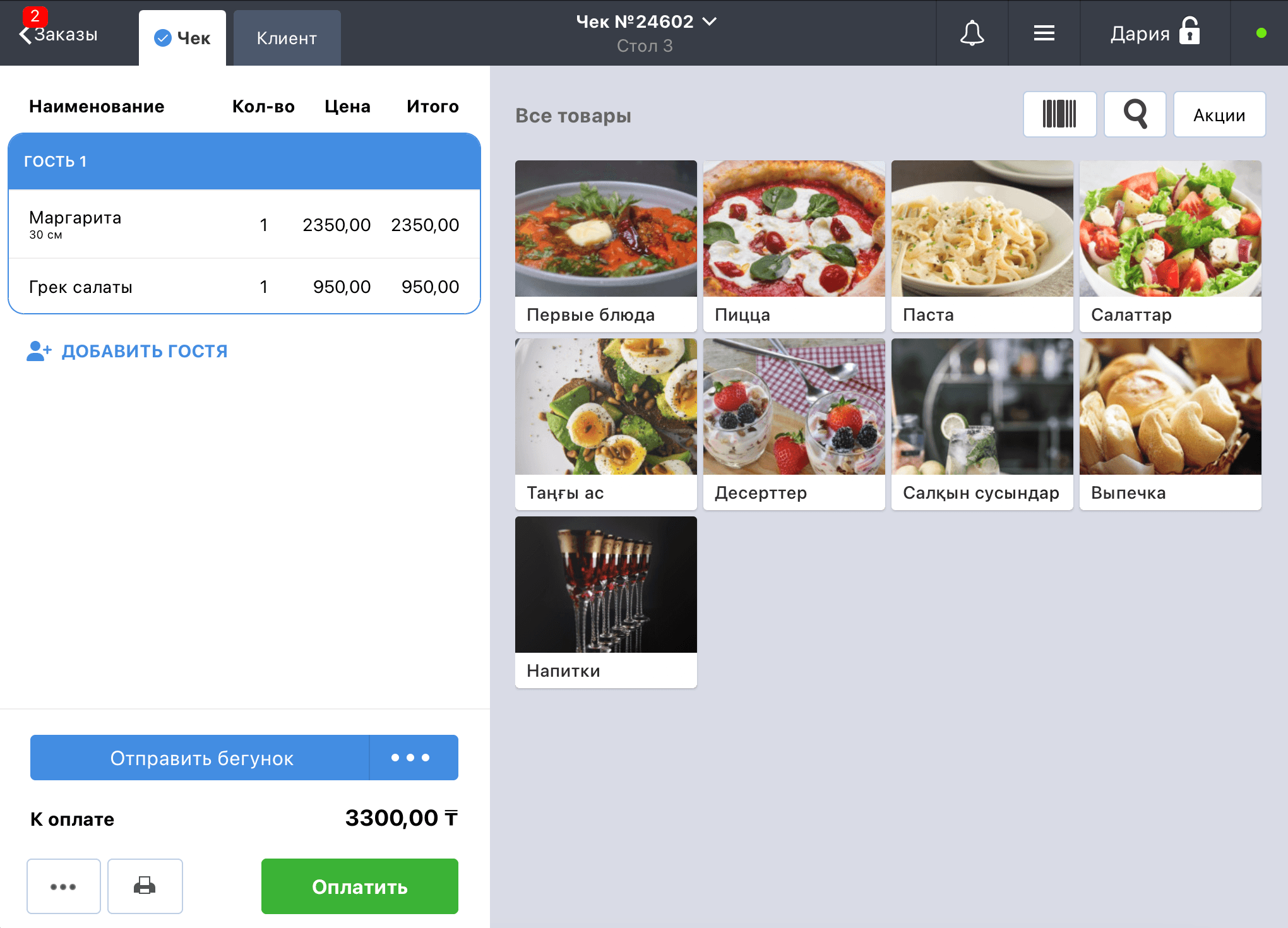Open the product search magnifier

(1135, 114)
